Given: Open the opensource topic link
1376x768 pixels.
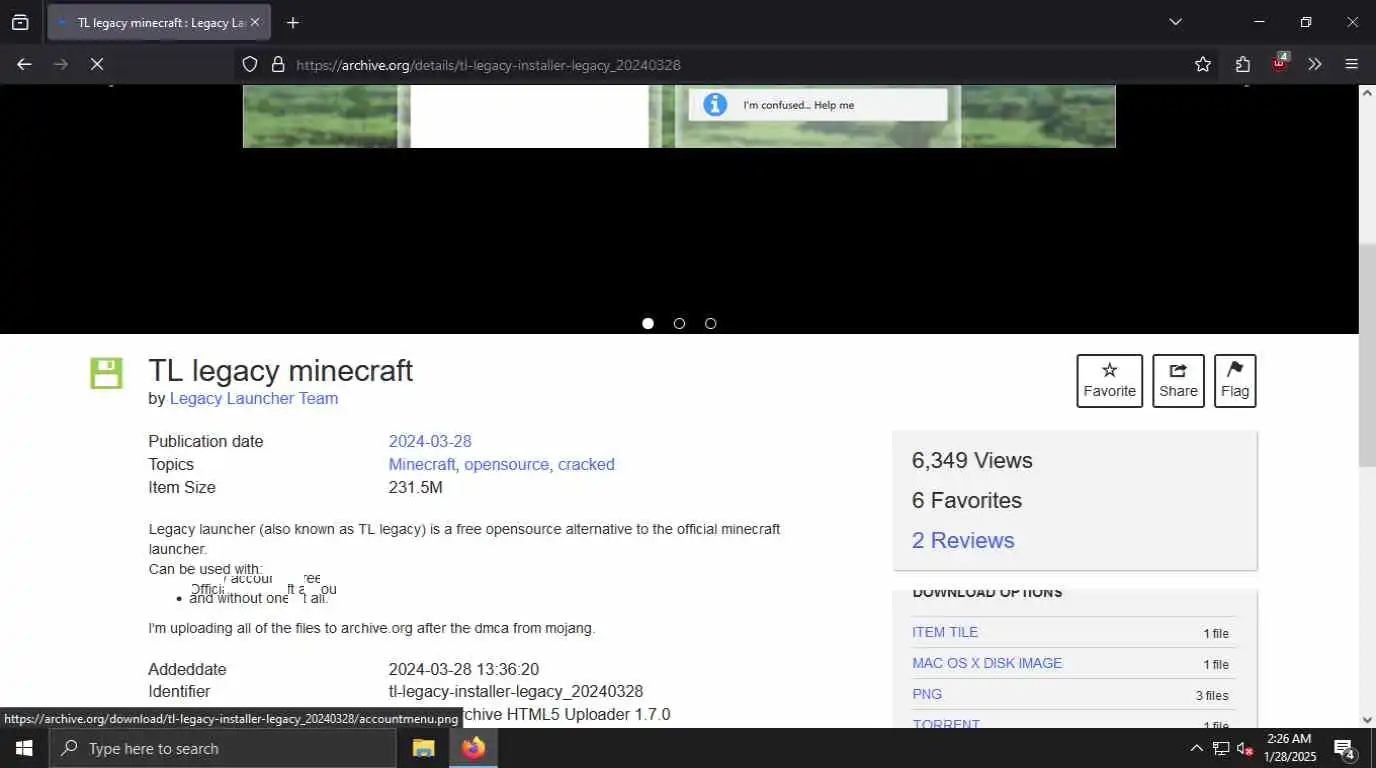Looking at the screenshot, I should point(506,464).
